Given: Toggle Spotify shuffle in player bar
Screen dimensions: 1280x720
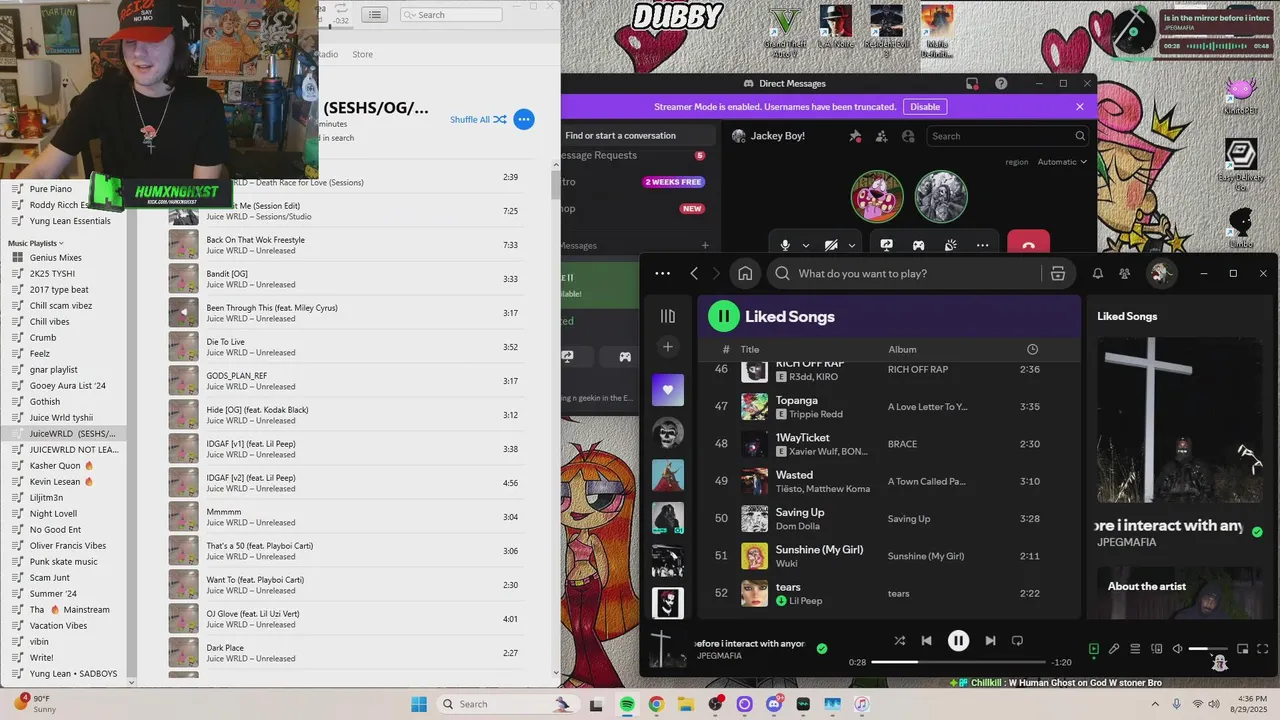Looking at the screenshot, I should coord(899,641).
